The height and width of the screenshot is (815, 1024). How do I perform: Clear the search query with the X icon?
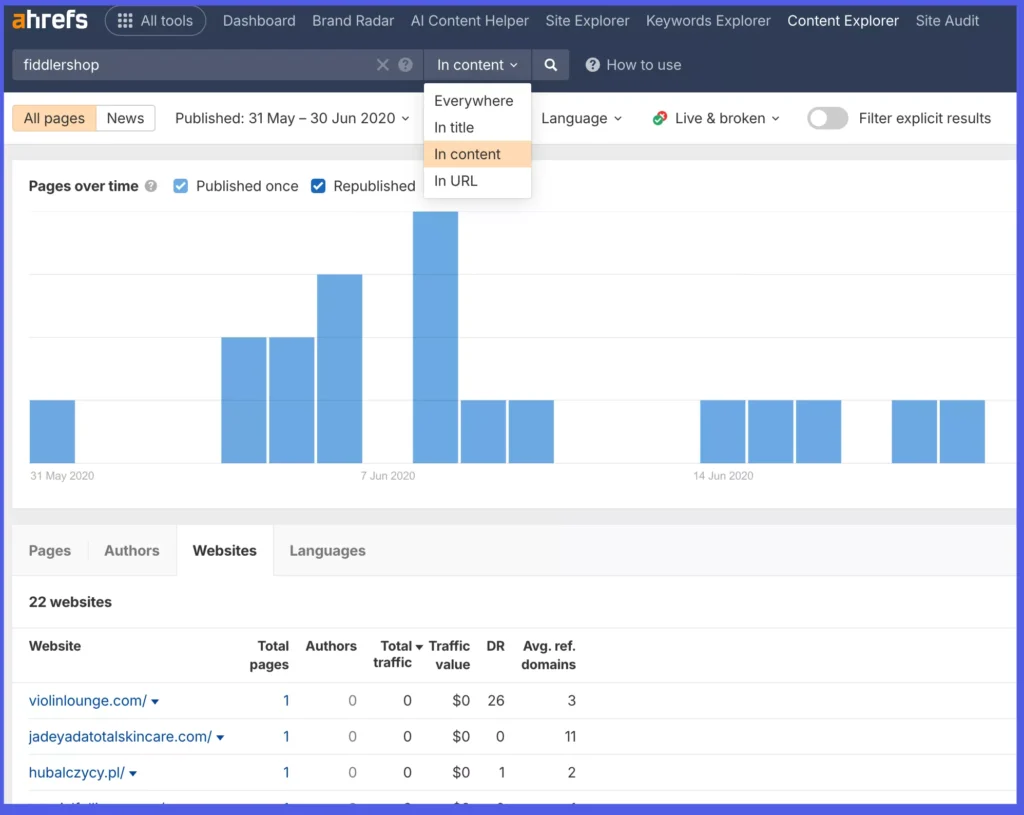point(383,63)
